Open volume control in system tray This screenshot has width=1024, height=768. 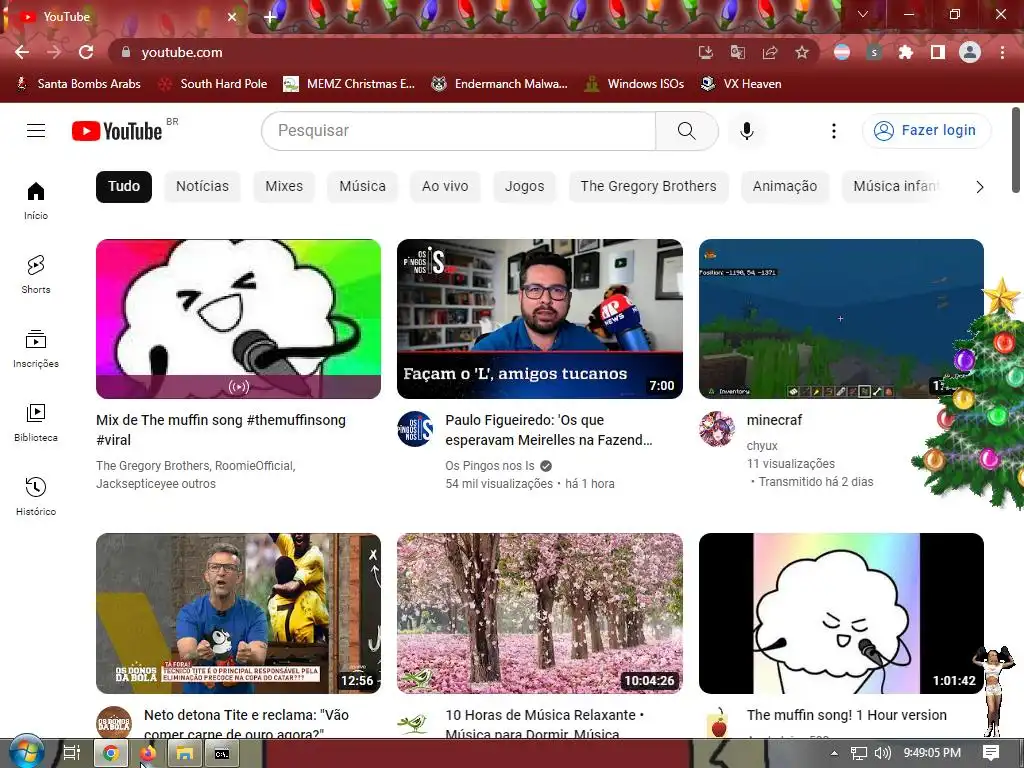click(x=882, y=753)
